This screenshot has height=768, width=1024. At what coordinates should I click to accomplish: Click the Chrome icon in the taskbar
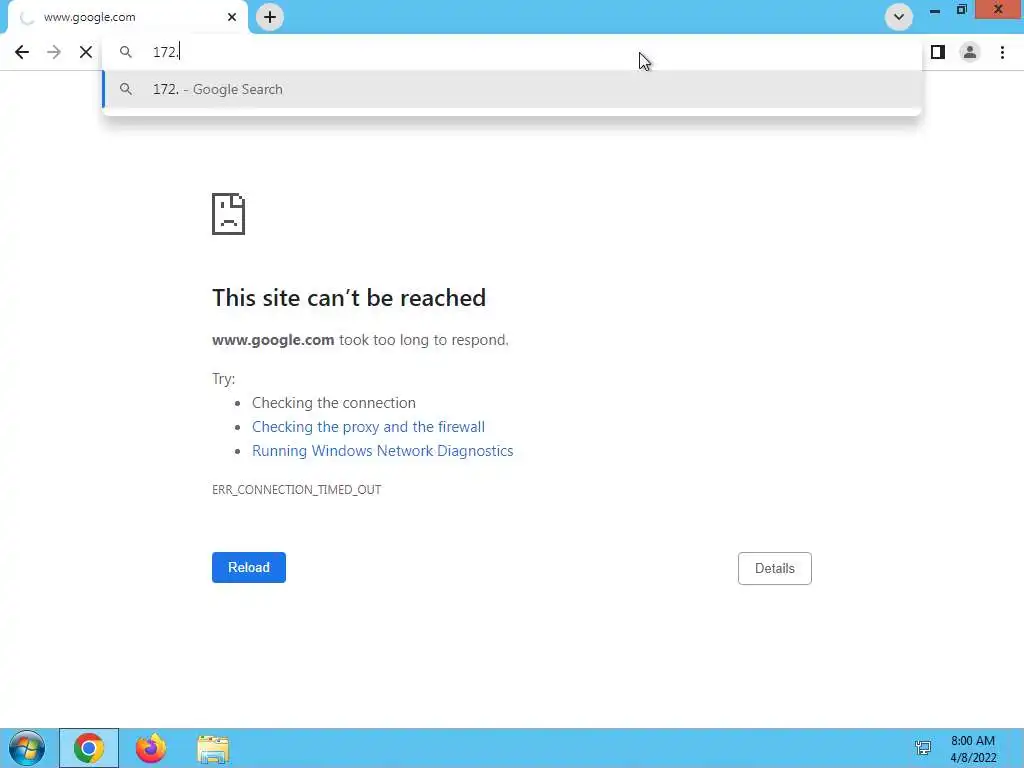click(89, 748)
